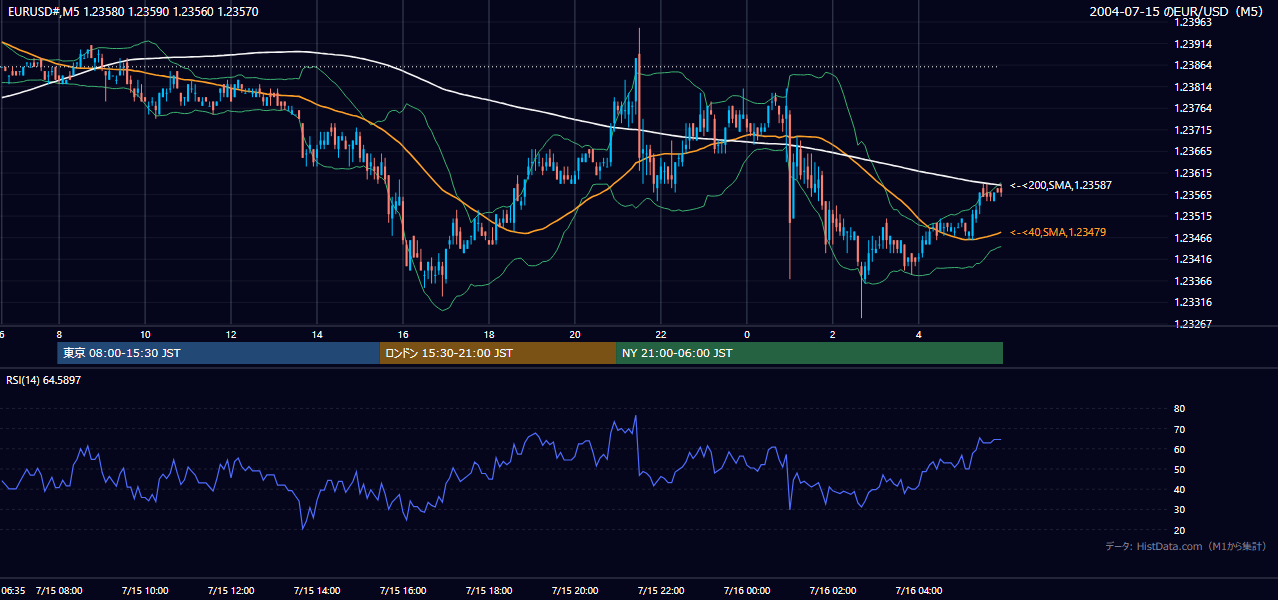The height and width of the screenshot is (600, 1278).
Task: Click the 06:35 label at bottom left
Action: [13, 590]
